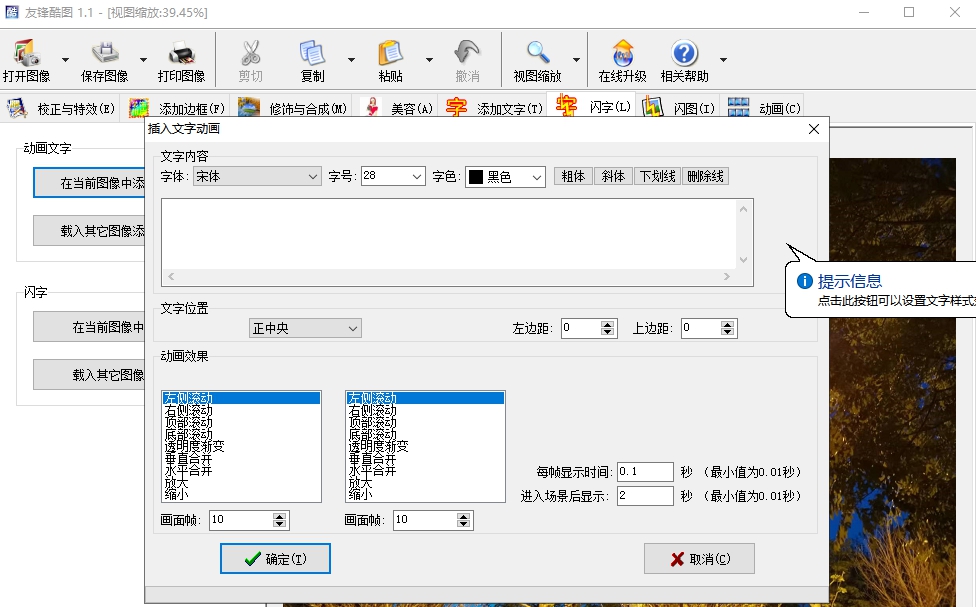The width and height of the screenshot is (976, 607).
Task: Switch to 添加边框(F) tab
Action: click(x=176, y=108)
